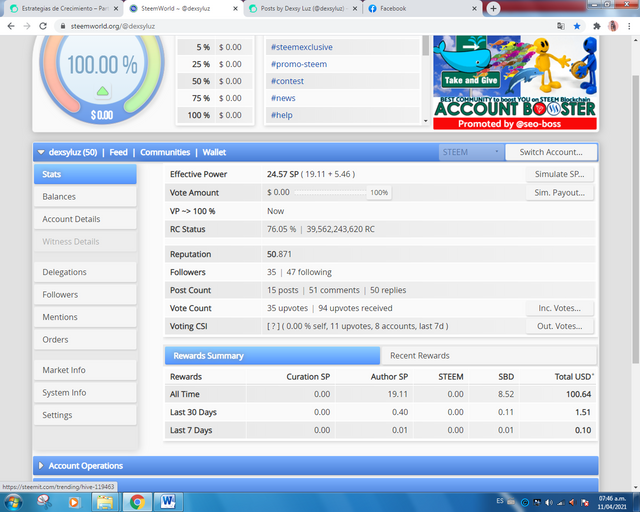640x512 pixels.
Task: Open the translate page icon in address bar
Action: pos(561,26)
